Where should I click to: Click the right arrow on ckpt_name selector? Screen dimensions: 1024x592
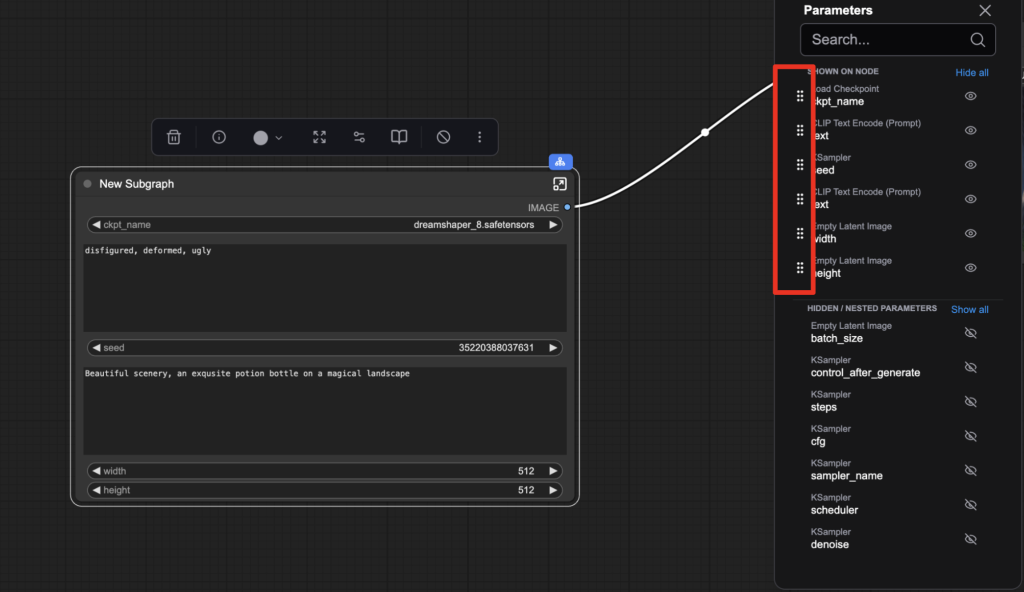pos(553,225)
